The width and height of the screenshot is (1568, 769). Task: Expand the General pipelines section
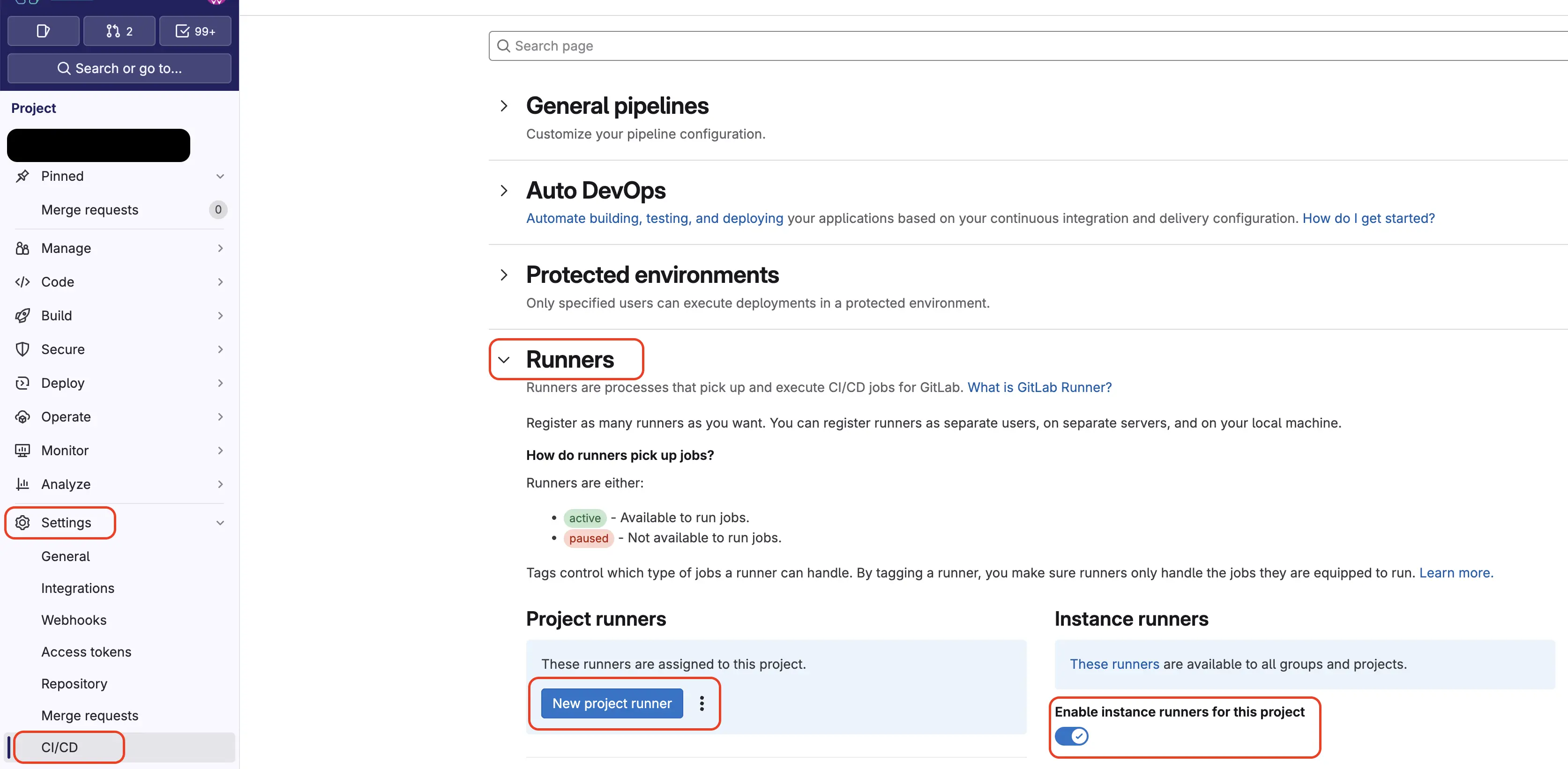[504, 106]
